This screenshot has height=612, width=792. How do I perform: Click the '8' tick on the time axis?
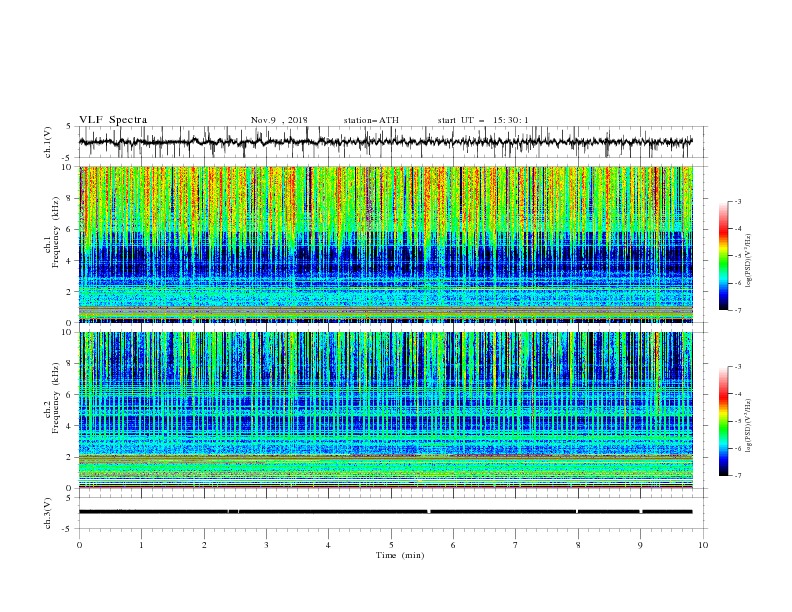[578, 545]
